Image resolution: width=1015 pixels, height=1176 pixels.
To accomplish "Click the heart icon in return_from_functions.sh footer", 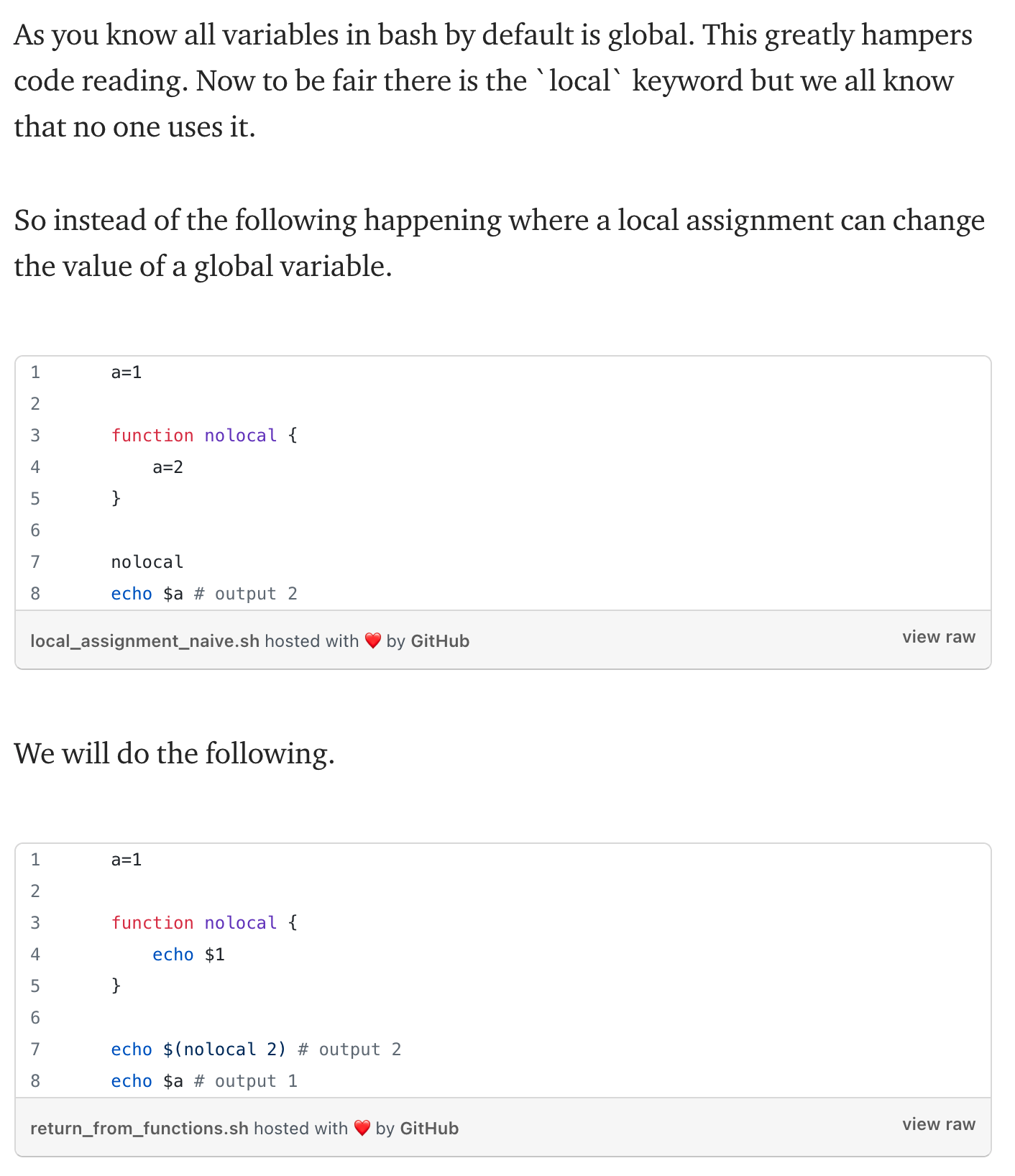I will tap(362, 1128).
